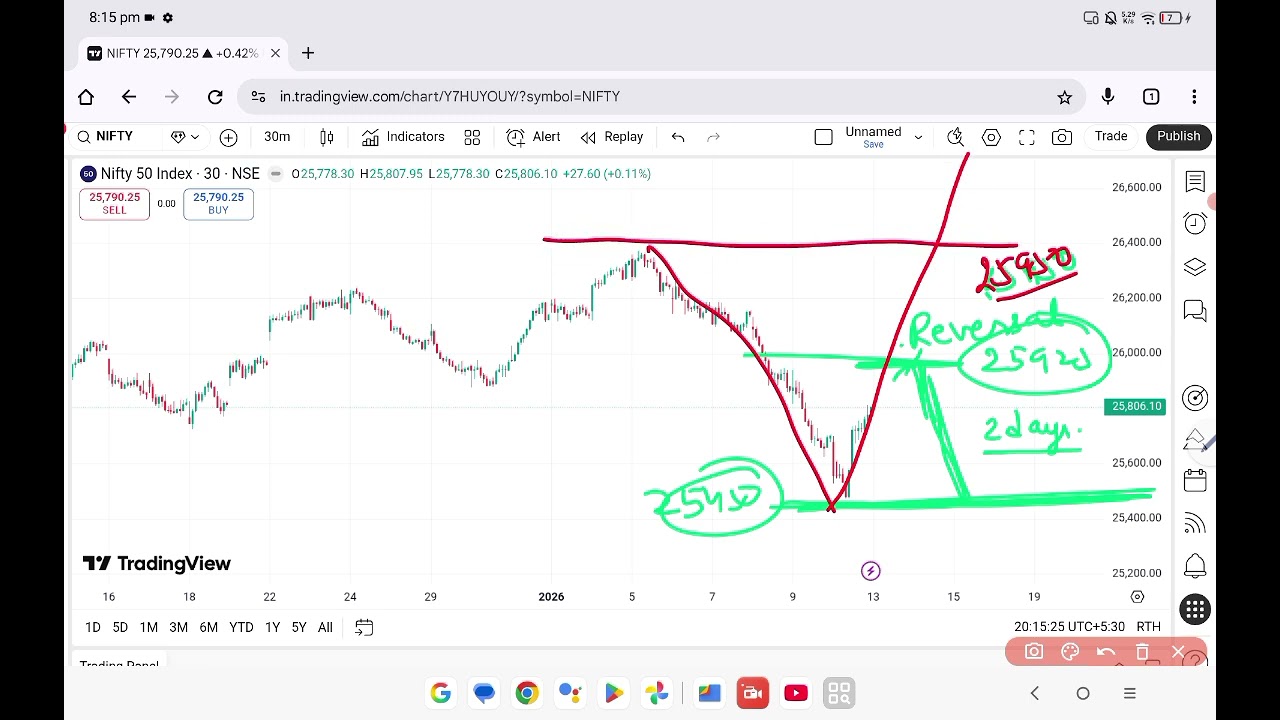Open the Indicators dialog

(404, 137)
